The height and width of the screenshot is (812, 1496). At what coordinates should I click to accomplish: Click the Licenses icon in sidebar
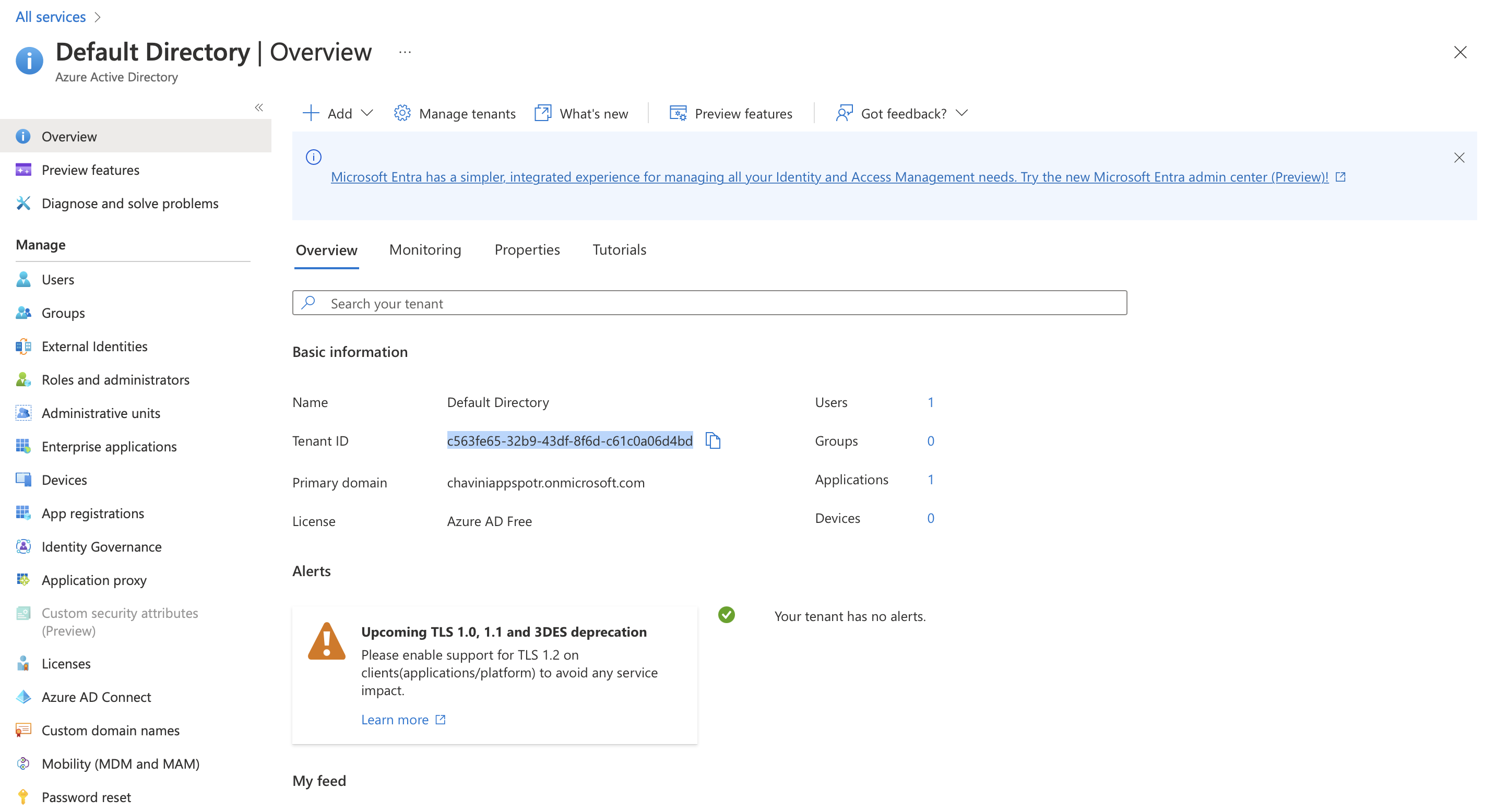[x=23, y=663]
